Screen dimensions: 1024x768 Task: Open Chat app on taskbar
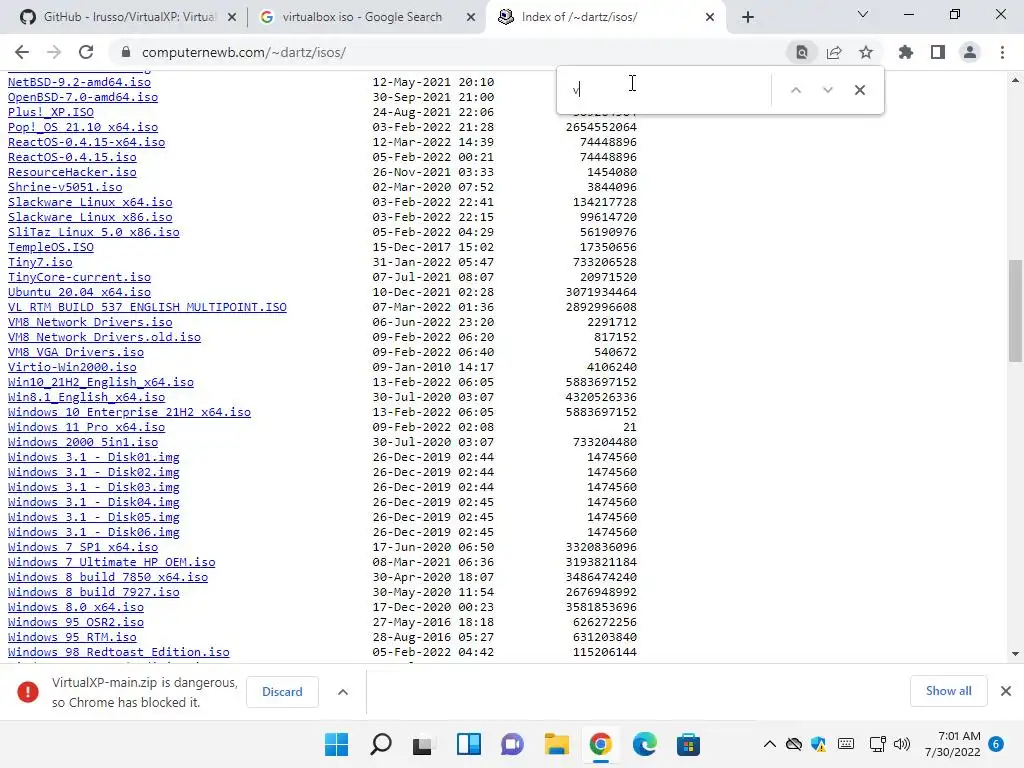(513, 744)
